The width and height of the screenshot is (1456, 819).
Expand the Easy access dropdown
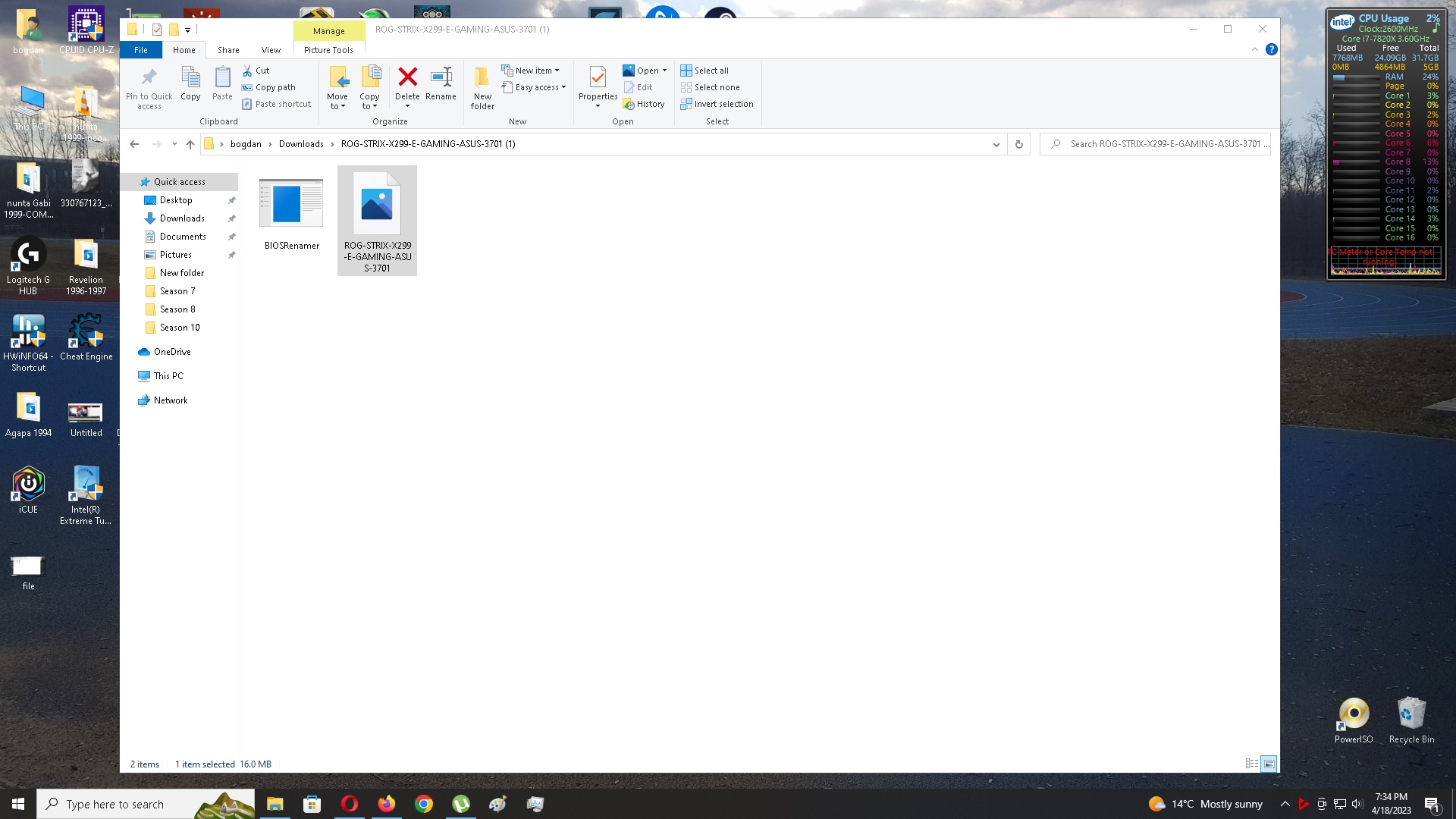point(534,87)
